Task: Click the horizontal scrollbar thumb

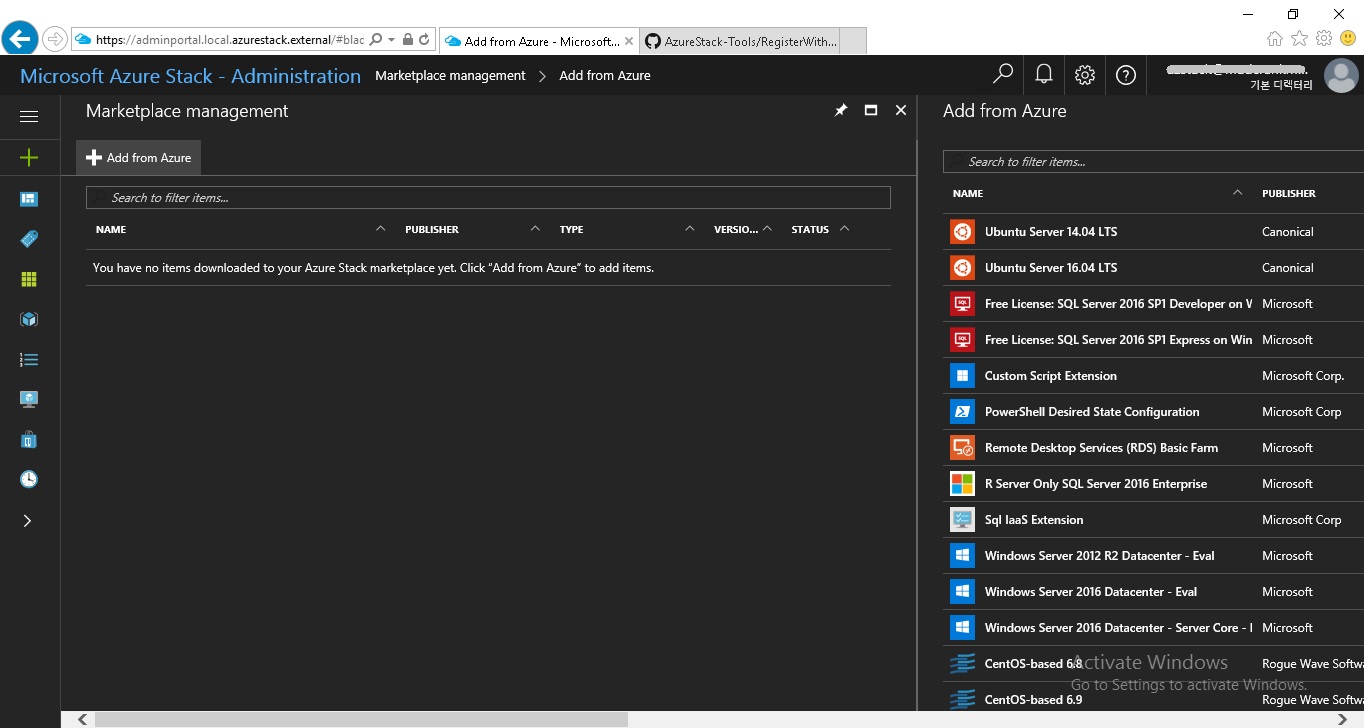Action: point(361,719)
